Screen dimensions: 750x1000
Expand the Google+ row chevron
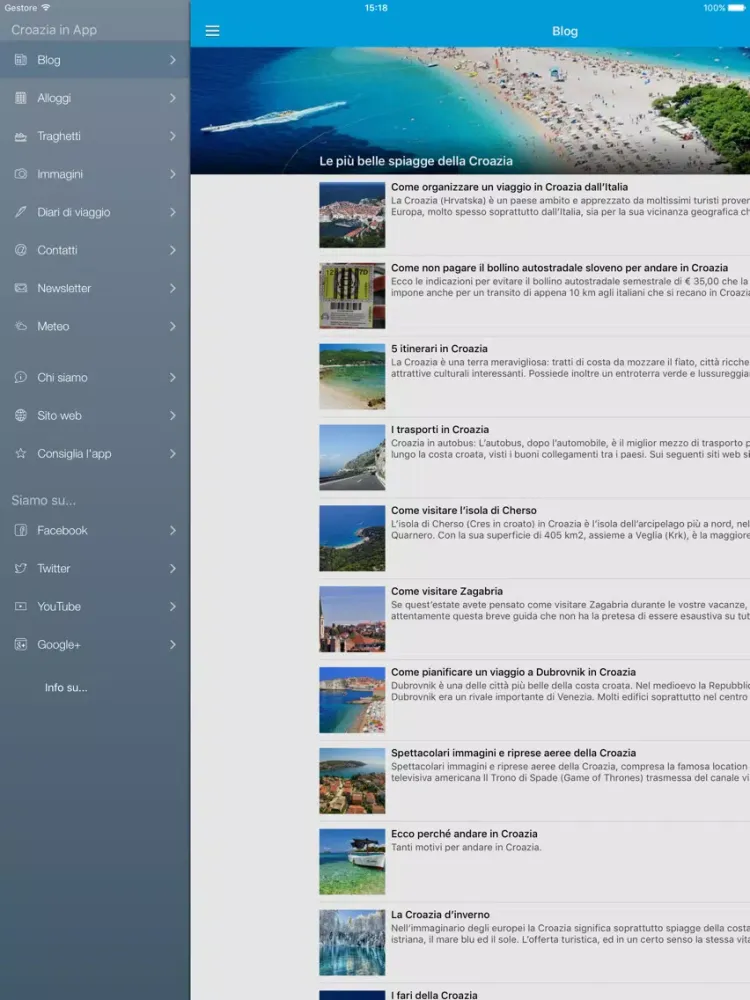(173, 645)
